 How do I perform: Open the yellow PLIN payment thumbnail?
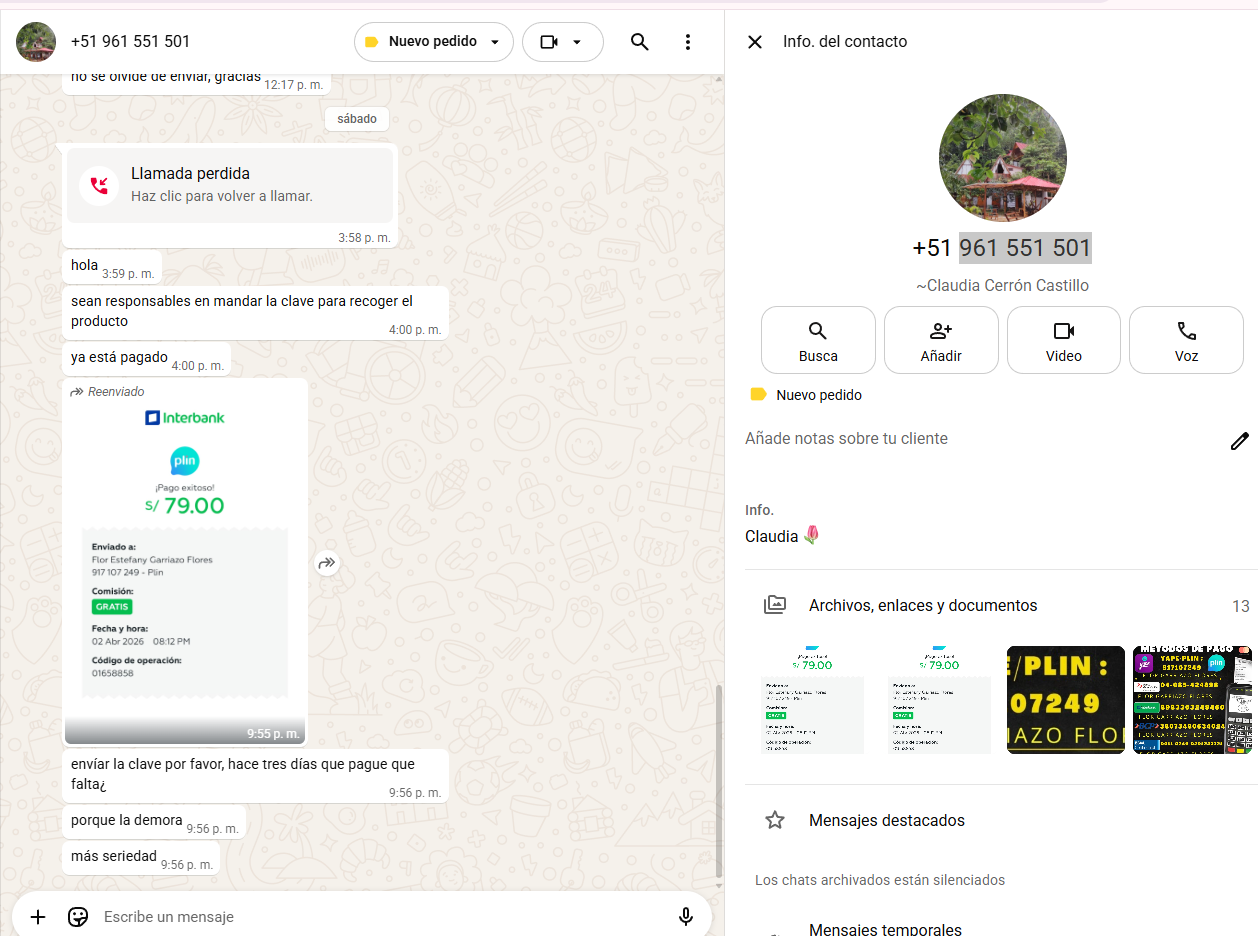coord(1065,700)
